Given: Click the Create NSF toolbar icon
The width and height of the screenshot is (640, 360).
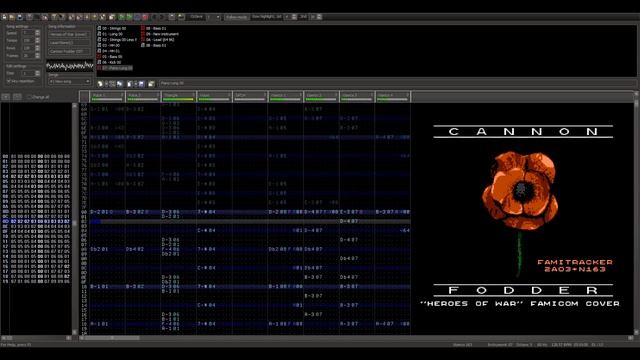Looking at the screenshot, I should pos(181,17).
